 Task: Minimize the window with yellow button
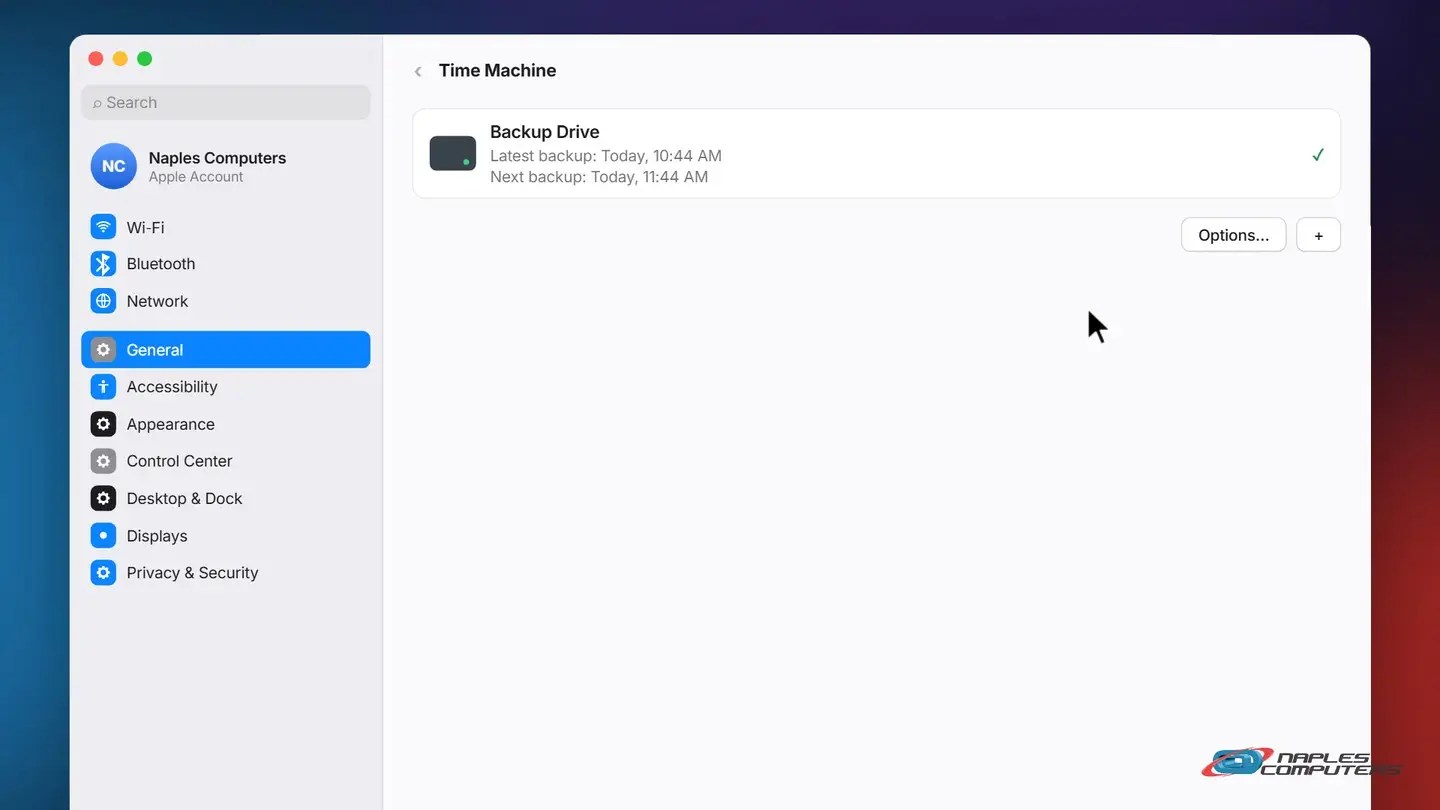coord(120,59)
